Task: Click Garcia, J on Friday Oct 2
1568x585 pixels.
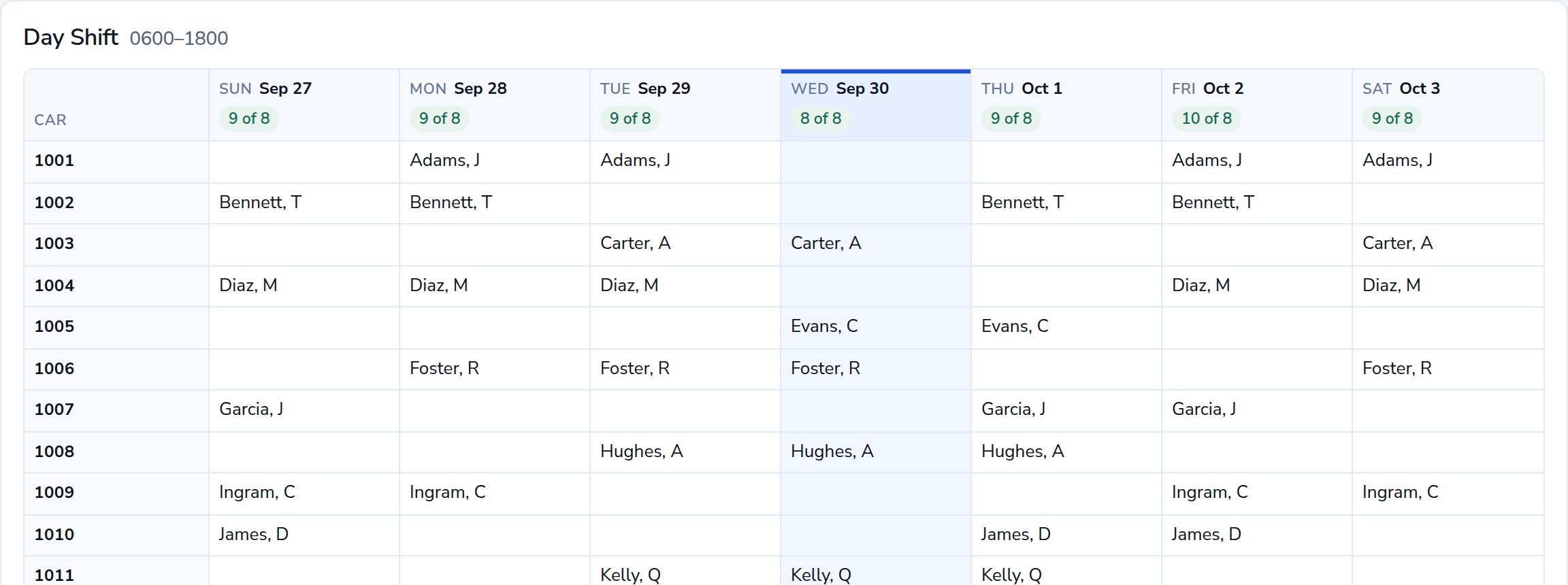Action: pyautogui.click(x=1204, y=409)
